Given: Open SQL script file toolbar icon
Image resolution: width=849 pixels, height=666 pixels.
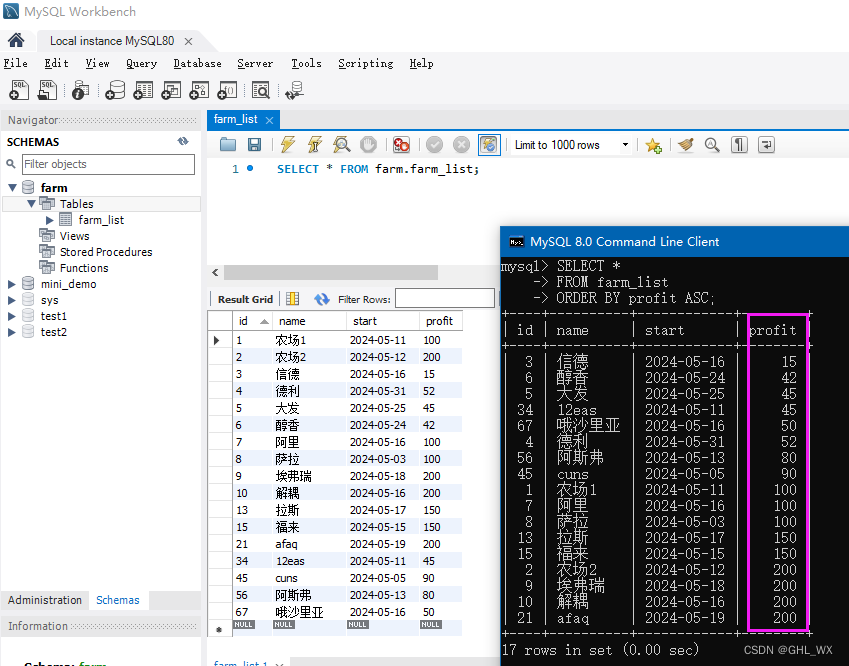Looking at the screenshot, I should coord(48,90).
